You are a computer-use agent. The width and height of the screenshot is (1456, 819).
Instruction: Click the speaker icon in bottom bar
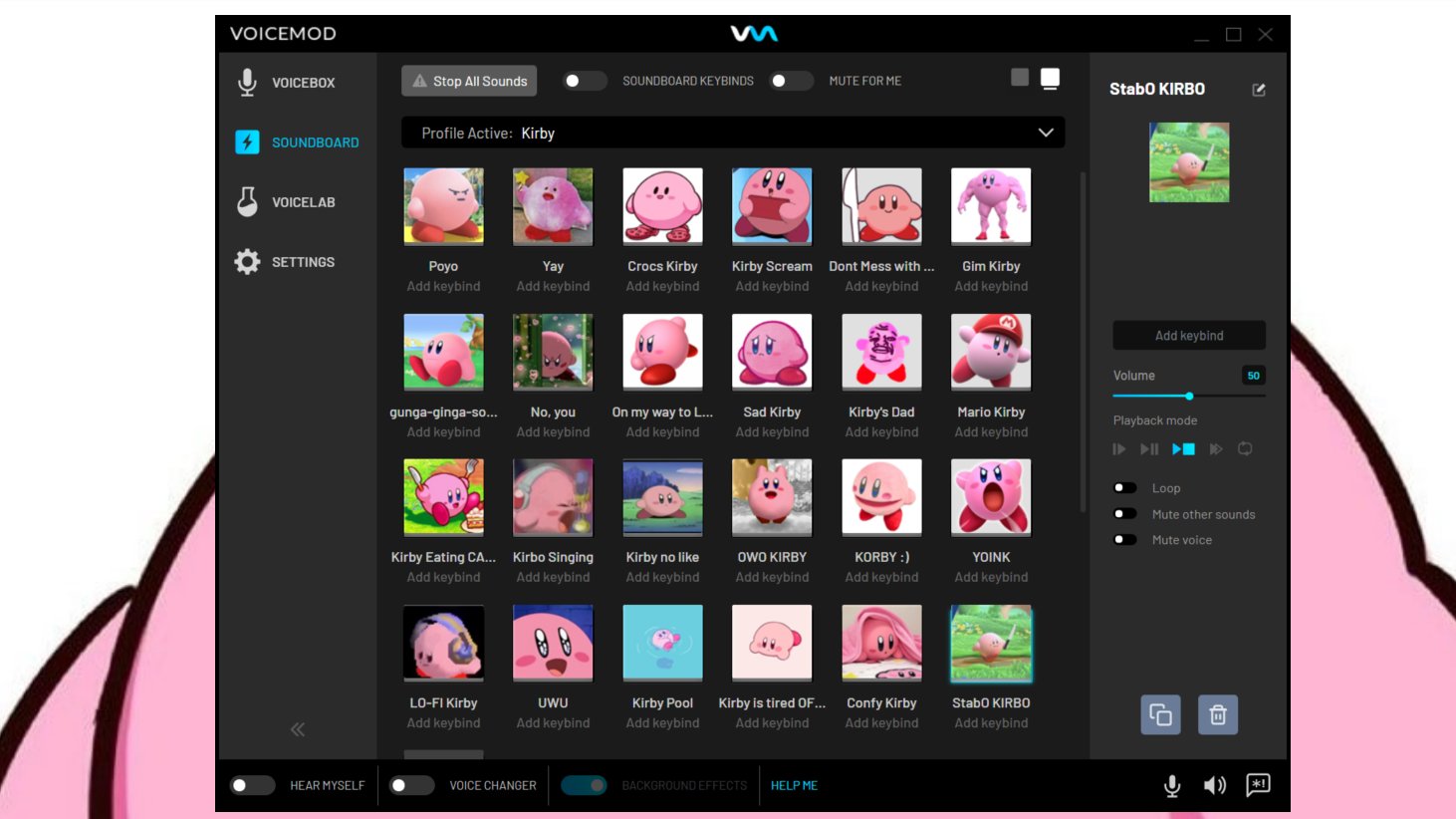pos(1215,786)
